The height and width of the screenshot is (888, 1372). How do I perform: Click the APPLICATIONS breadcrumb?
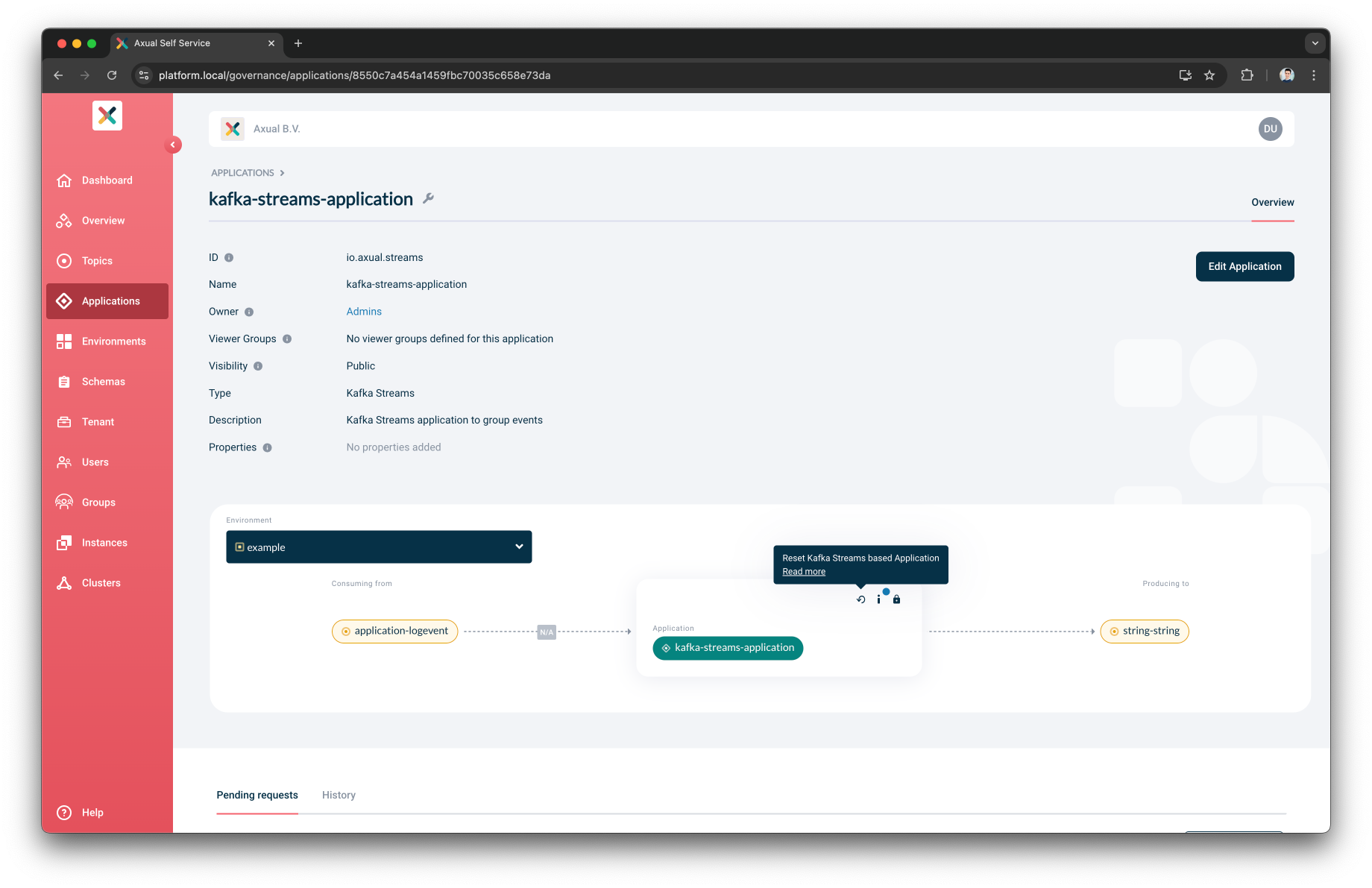(x=242, y=173)
